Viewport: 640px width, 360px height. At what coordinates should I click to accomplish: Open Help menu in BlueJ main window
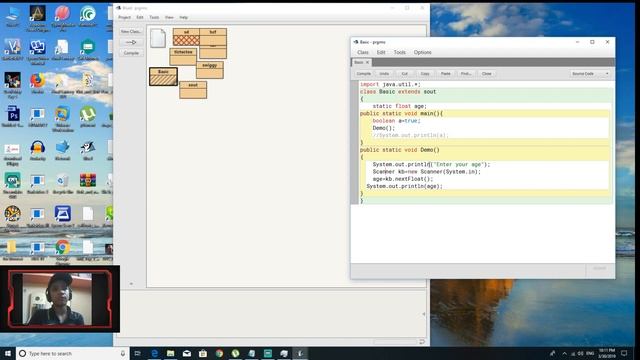click(184, 18)
